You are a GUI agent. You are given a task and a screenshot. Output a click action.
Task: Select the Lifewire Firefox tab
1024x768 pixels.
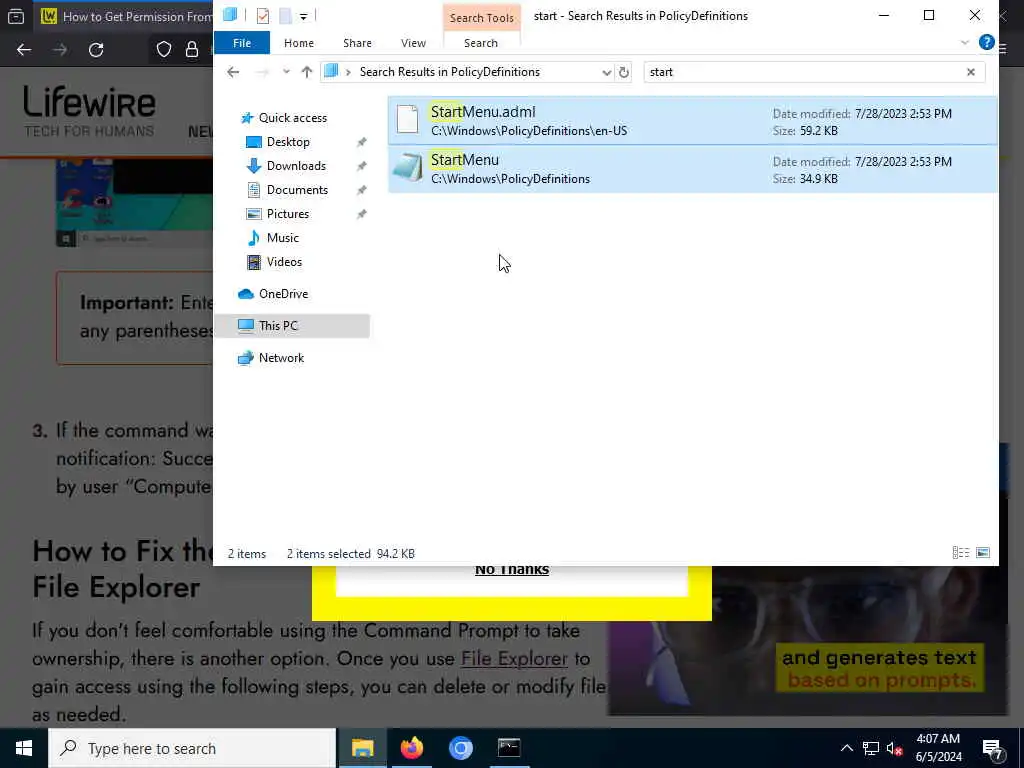[x=125, y=16]
